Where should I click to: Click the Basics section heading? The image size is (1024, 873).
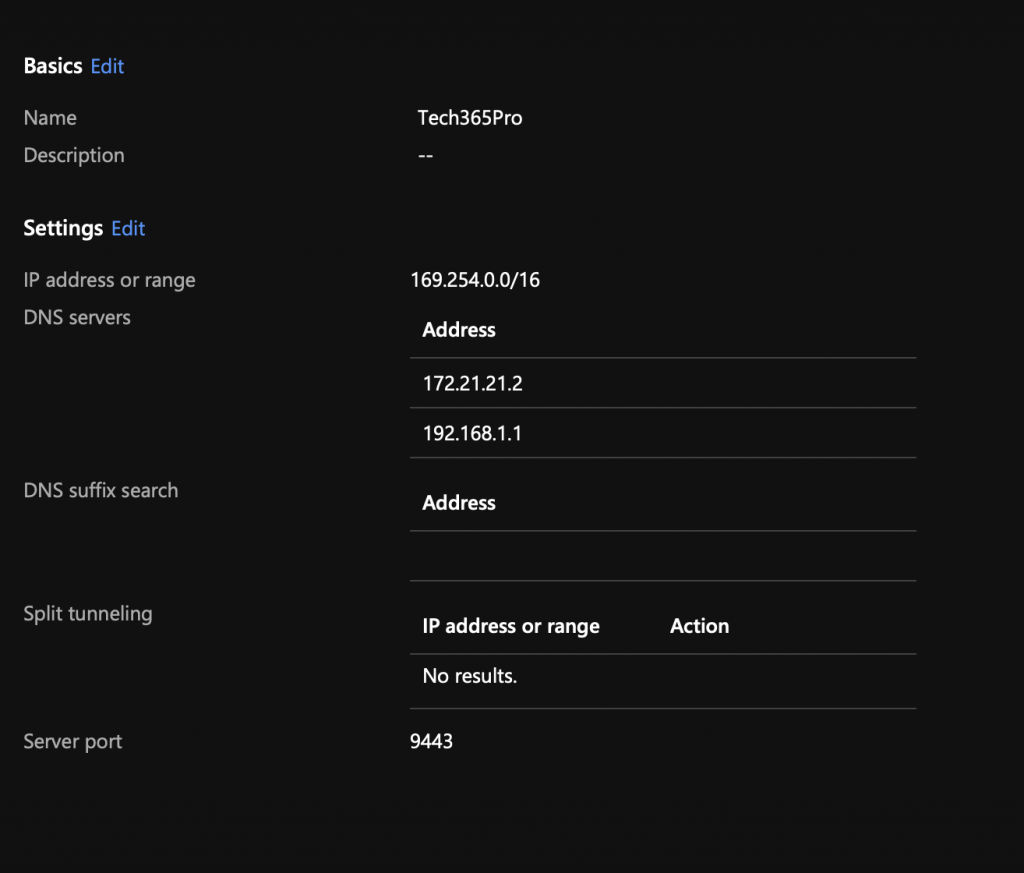(52, 66)
